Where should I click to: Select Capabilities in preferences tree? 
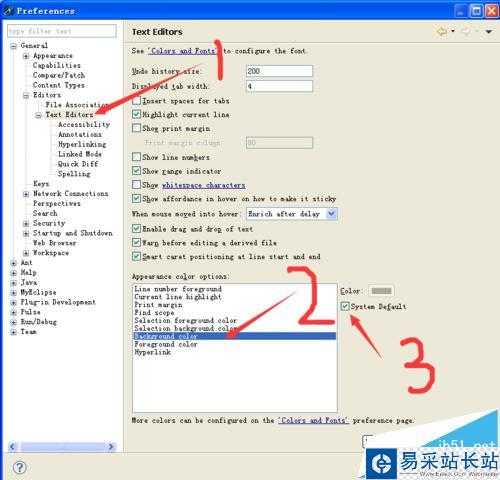57,65
